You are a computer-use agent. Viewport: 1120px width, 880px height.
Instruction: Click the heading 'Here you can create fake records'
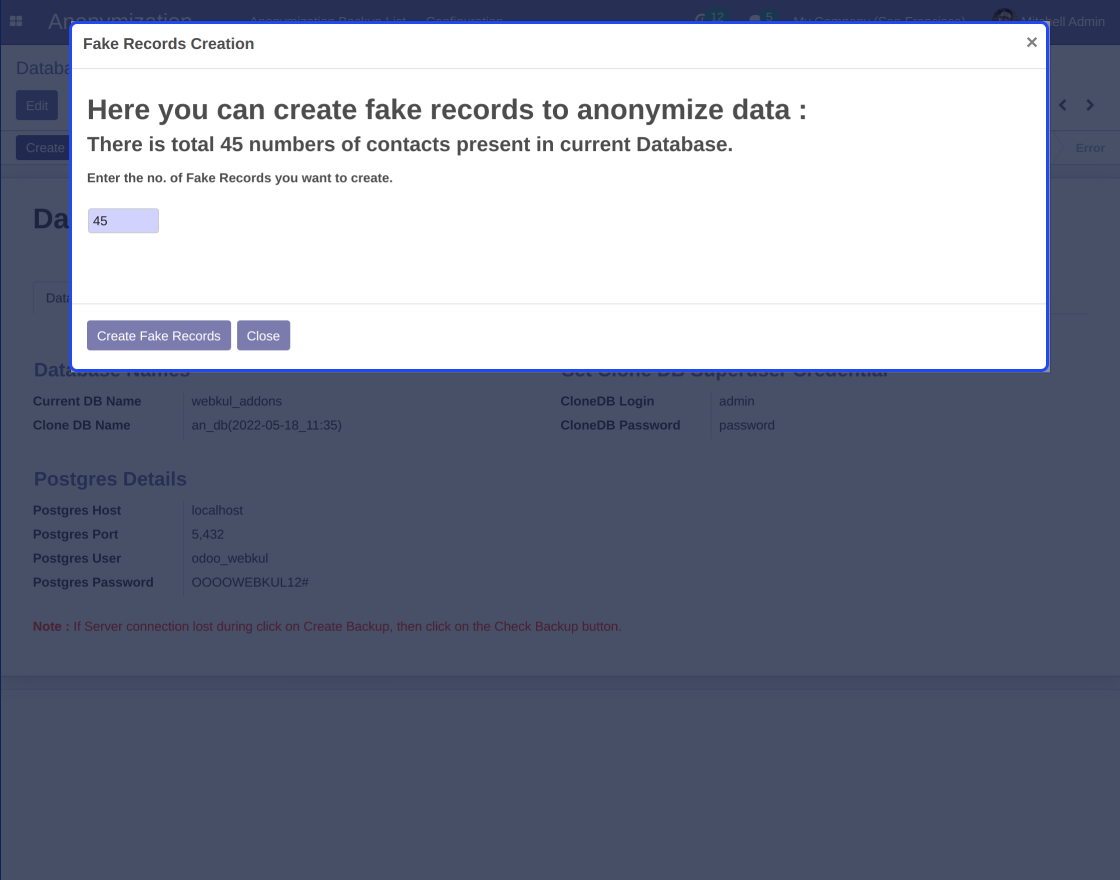[446, 110]
